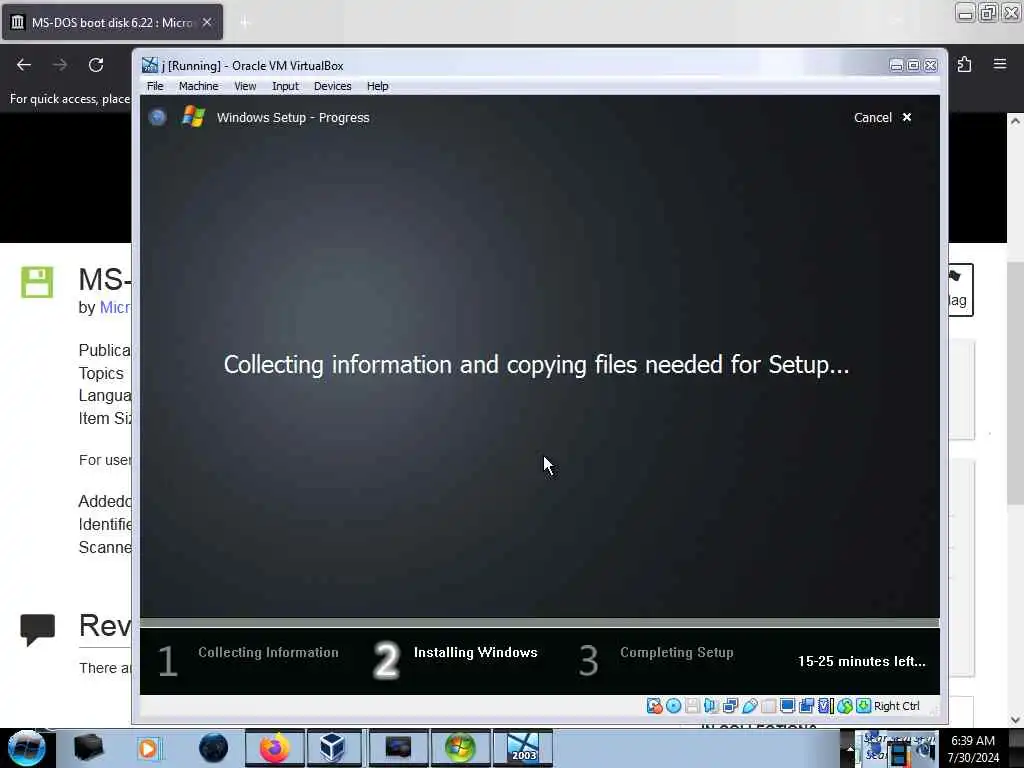This screenshot has width=1024, height=768.
Task: Open the dark monitor taskbar icon
Action: (398, 748)
